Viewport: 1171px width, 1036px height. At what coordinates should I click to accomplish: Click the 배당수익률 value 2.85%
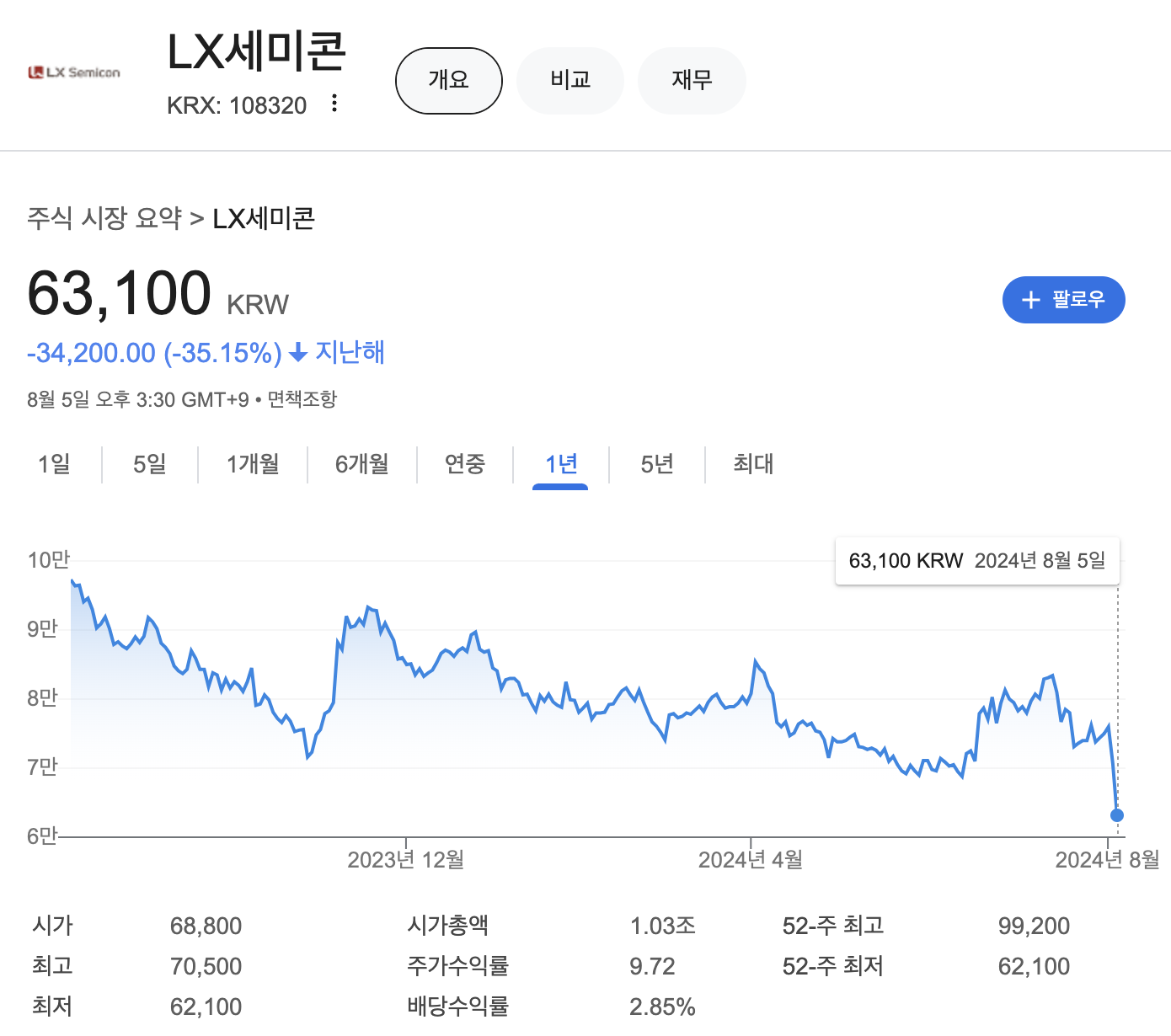pos(662,1007)
